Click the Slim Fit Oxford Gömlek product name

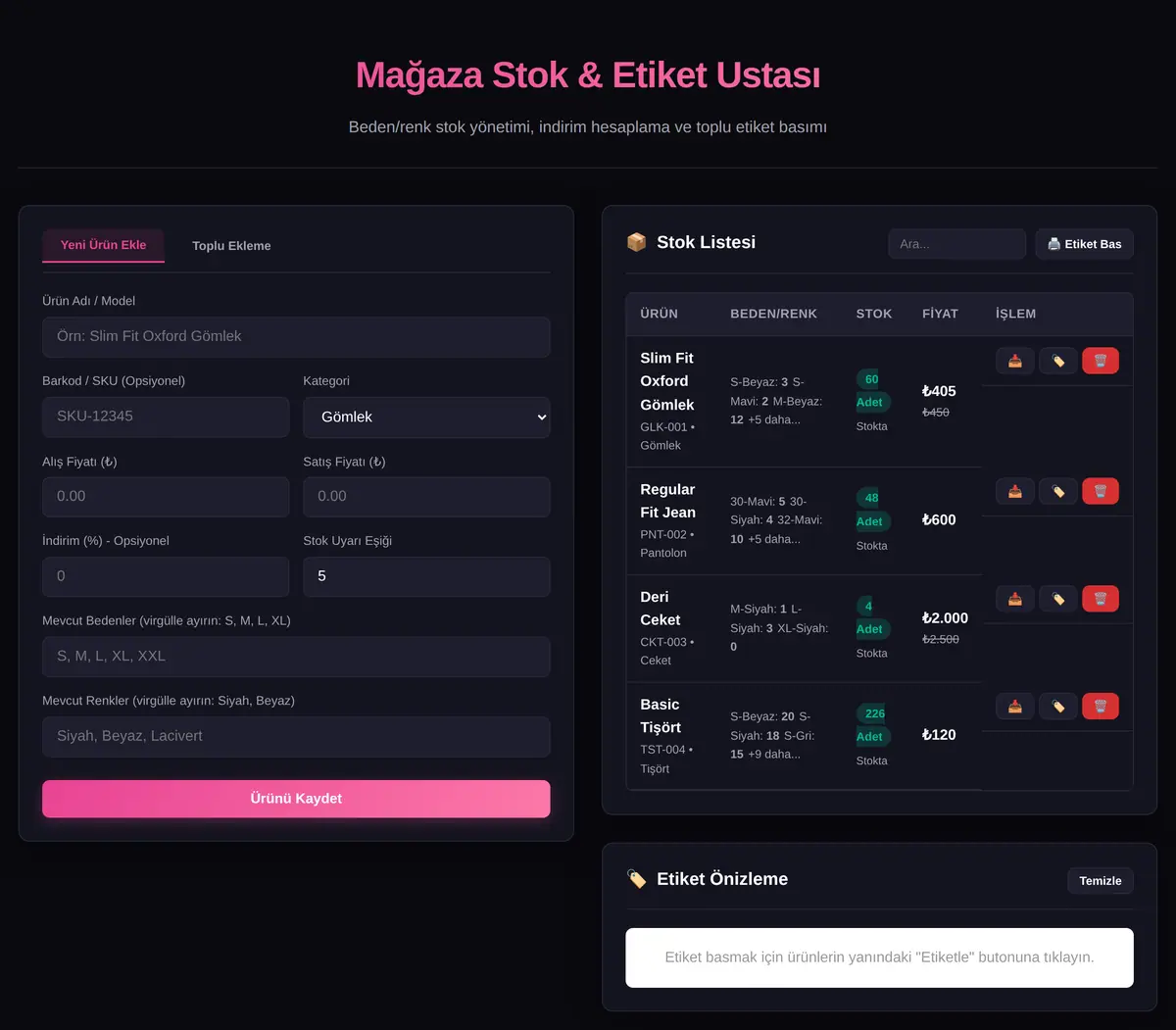[x=667, y=381]
